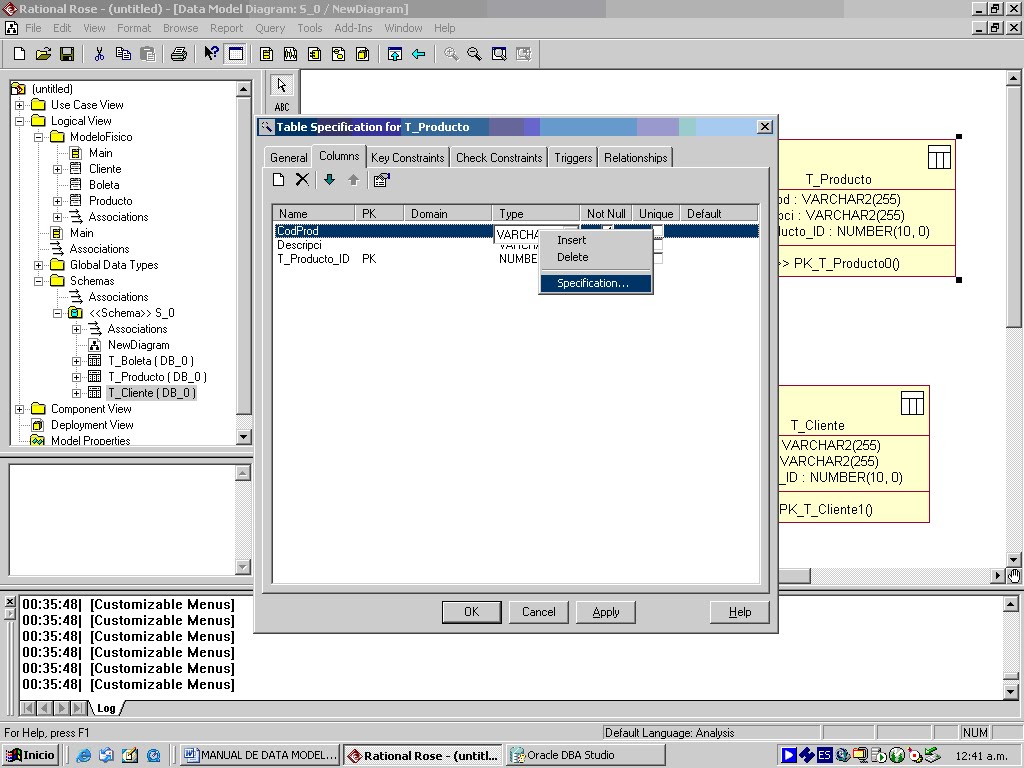
Task: Click the Cut scissors icon
Action: click(x=99, y=54)
